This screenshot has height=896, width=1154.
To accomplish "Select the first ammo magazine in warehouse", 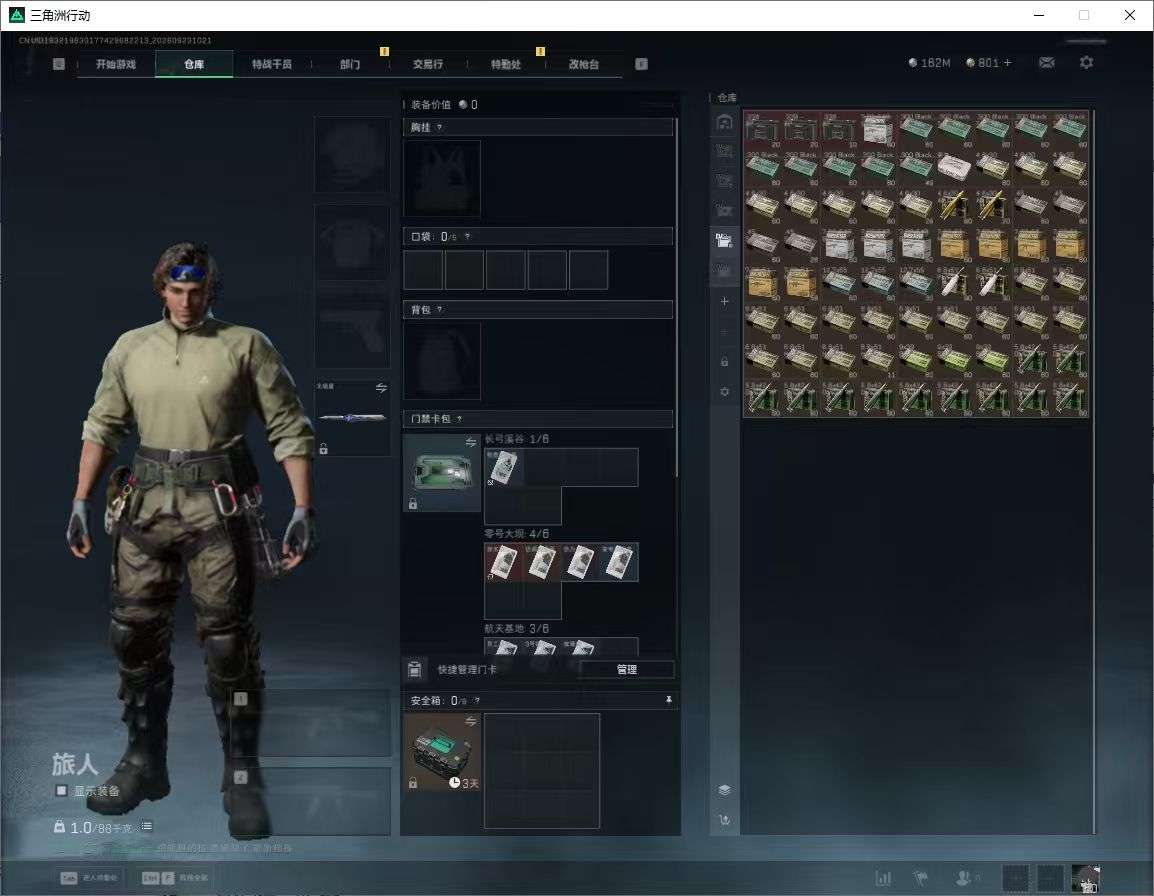I will 762,130.
